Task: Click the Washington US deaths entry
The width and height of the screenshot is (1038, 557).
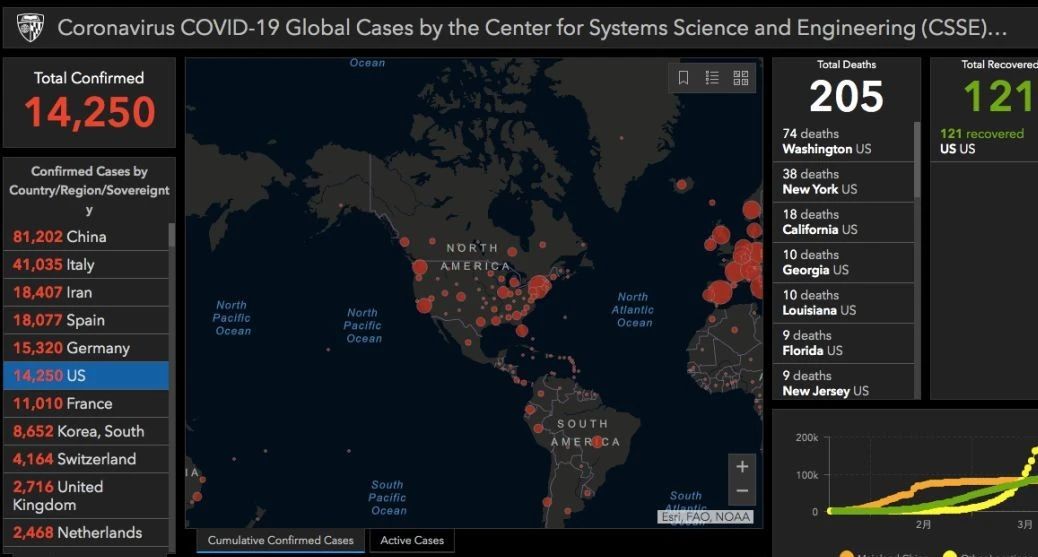Action: pyautogui.click(x=842, y=141)
